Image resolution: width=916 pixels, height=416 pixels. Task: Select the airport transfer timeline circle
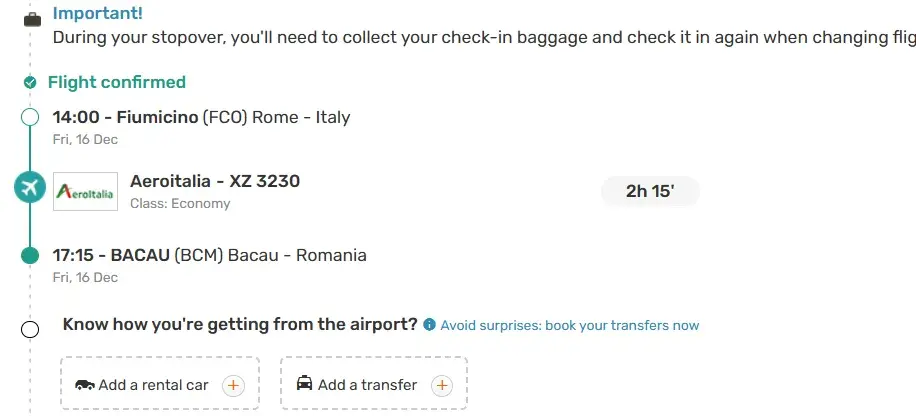[30, 328]
